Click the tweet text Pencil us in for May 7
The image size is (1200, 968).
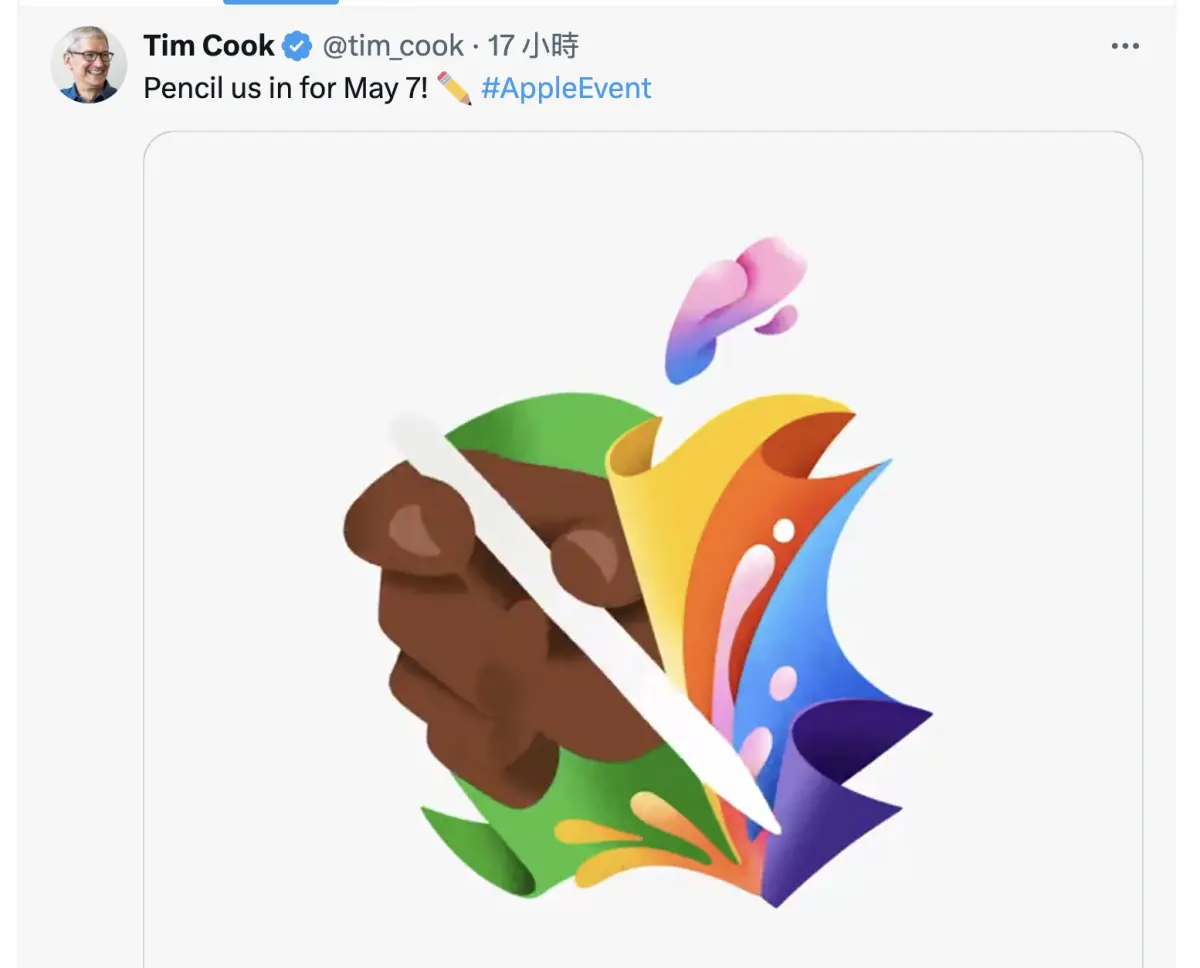pyautogui.click(x=286, y=88)
